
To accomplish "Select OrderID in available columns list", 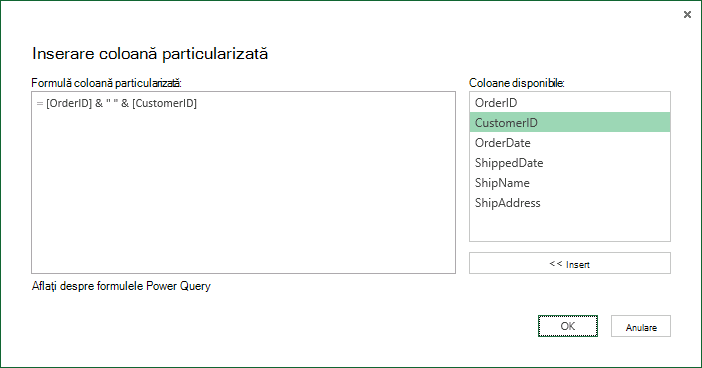I will click(x=570, y=103).
